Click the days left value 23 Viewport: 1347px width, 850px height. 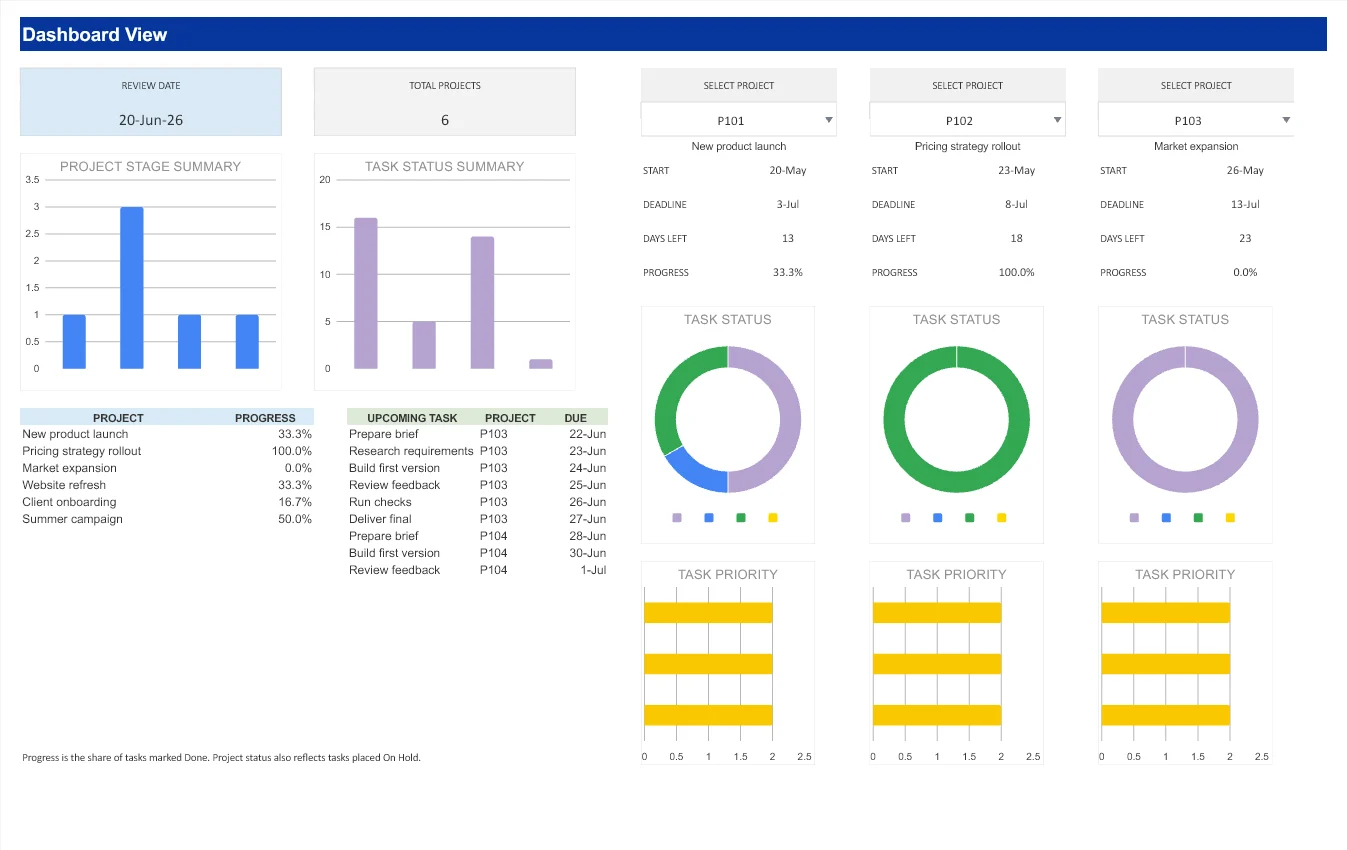tap(1245, 238)
